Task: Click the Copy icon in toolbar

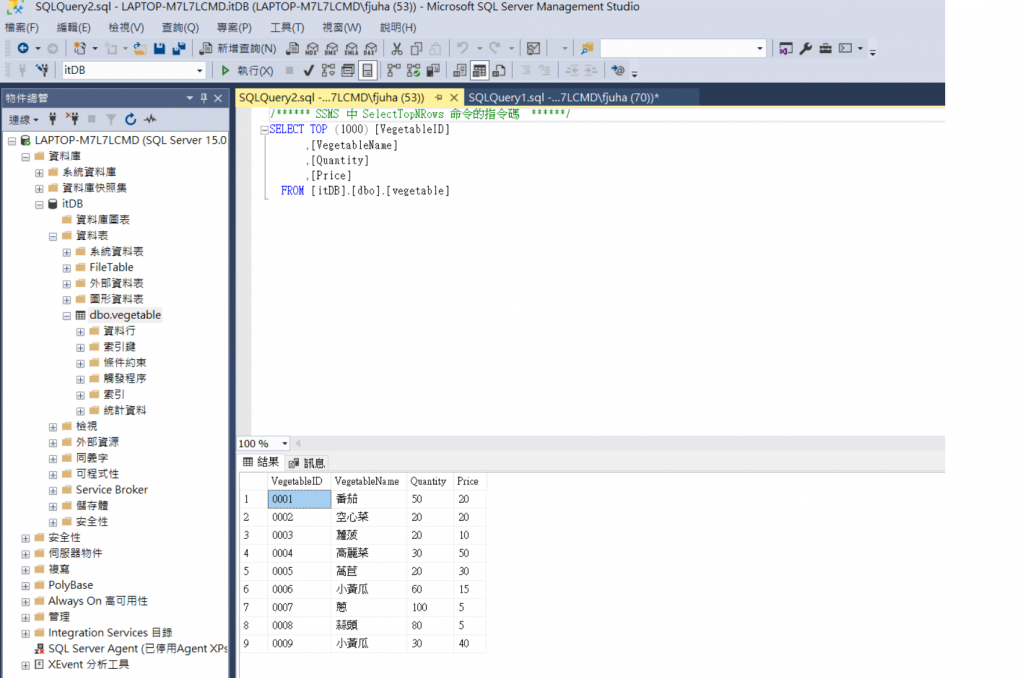Action: point(416,48)
